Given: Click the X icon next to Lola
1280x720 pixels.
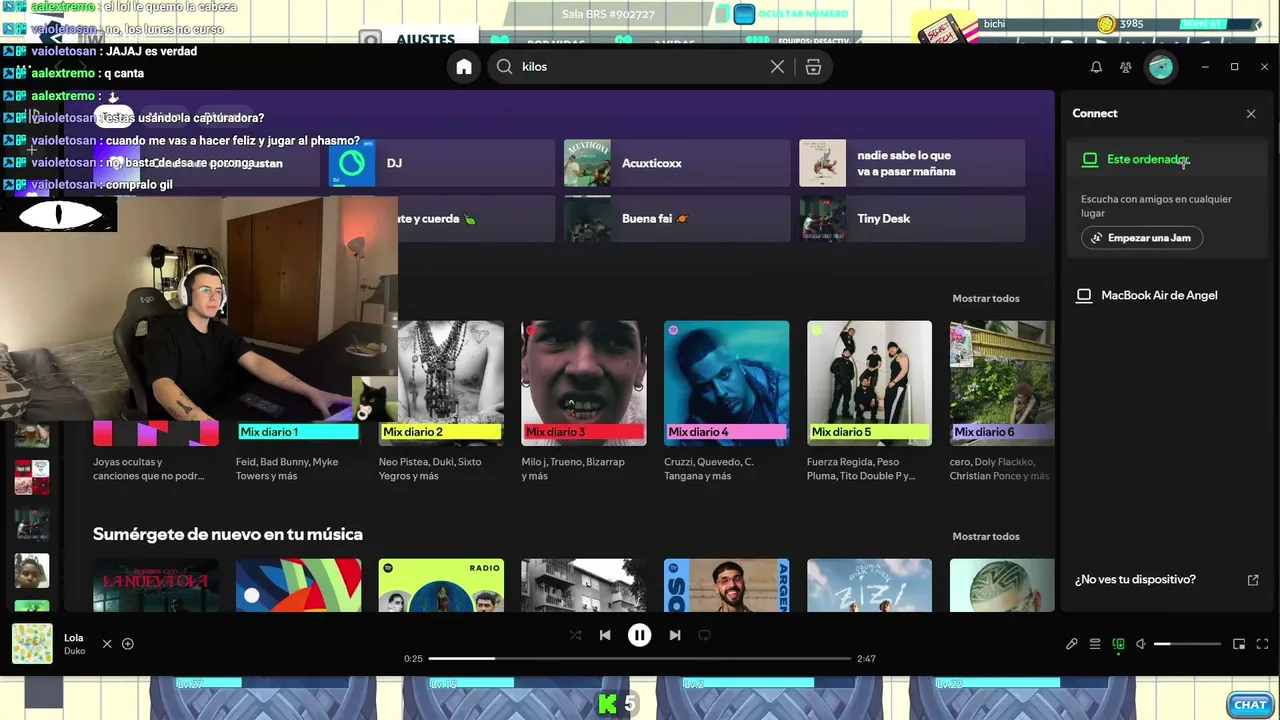Looking at the screenshot, I should 107,644.
